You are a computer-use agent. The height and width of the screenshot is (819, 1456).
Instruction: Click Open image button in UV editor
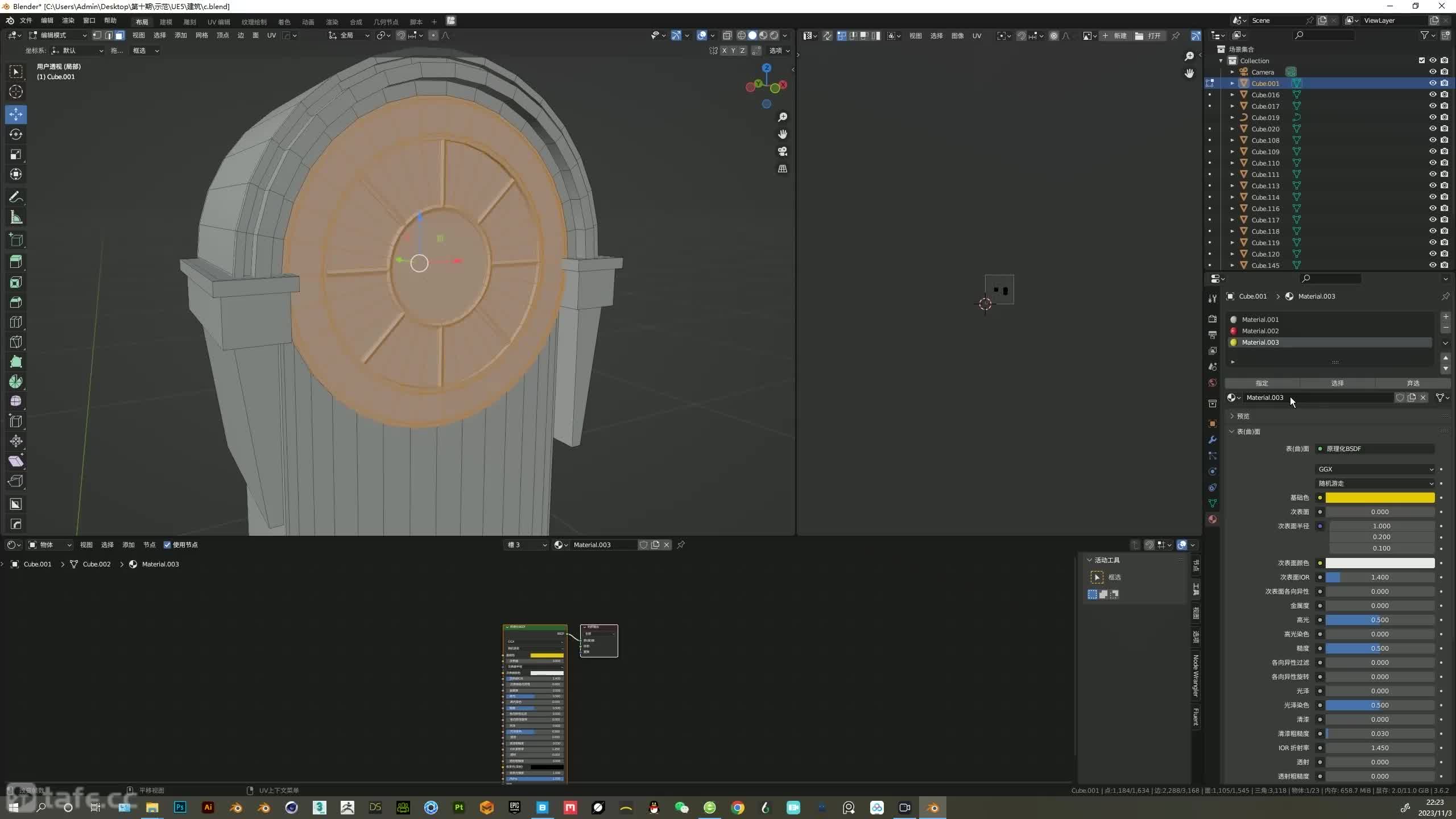click(1149, 36)
